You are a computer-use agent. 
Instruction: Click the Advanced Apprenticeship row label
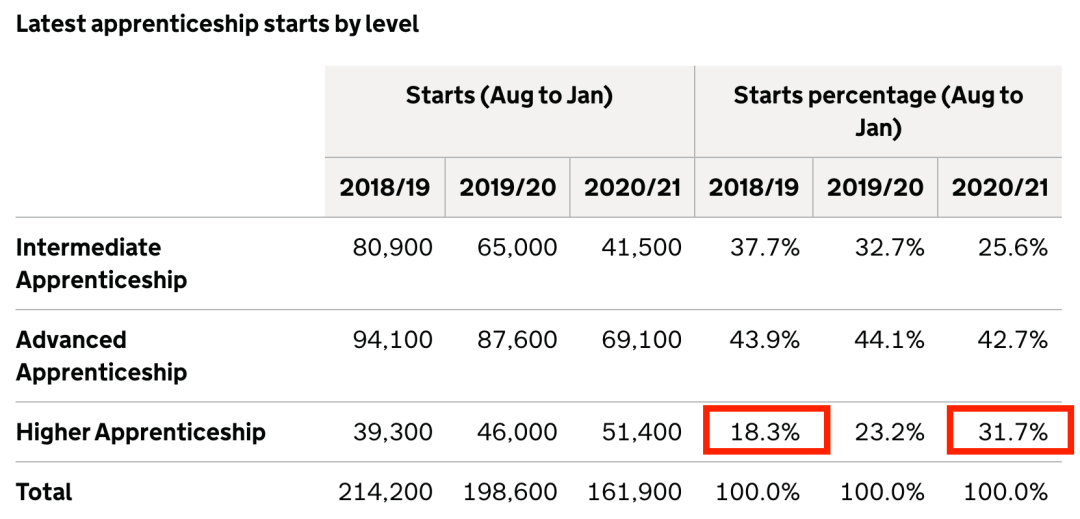[101, 356]
